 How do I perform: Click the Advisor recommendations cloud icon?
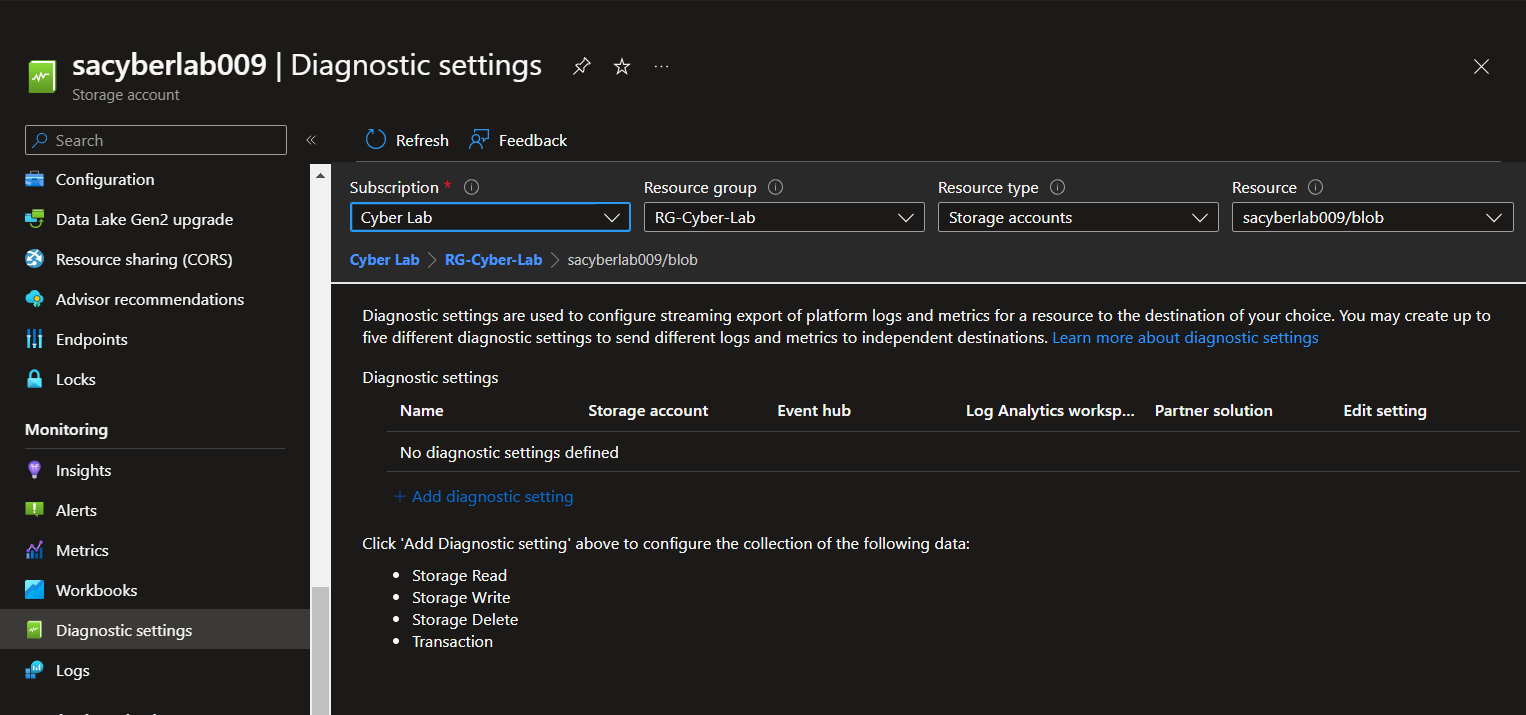tap(35, 300)
